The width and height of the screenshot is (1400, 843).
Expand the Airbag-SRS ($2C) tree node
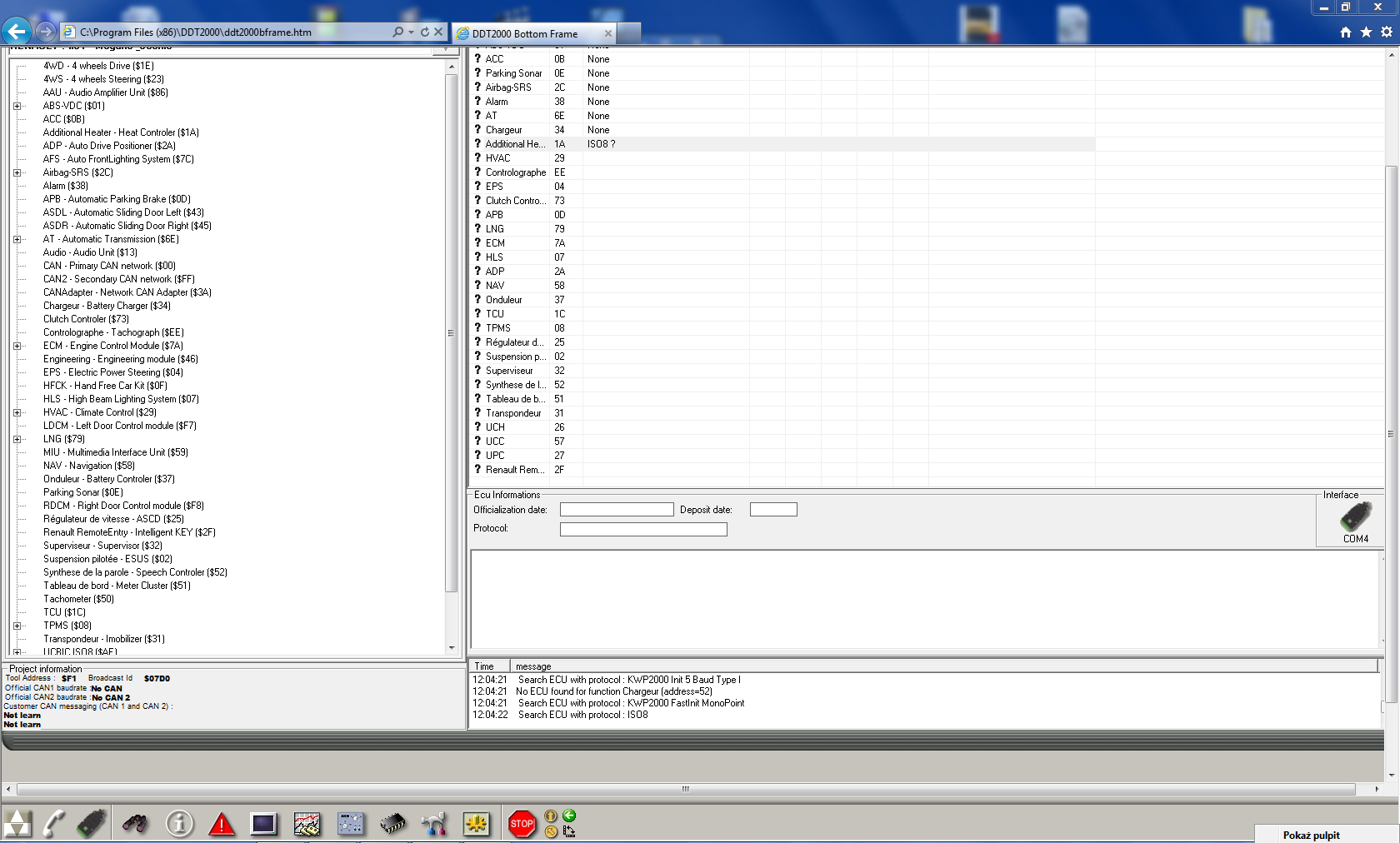[17, 172]
